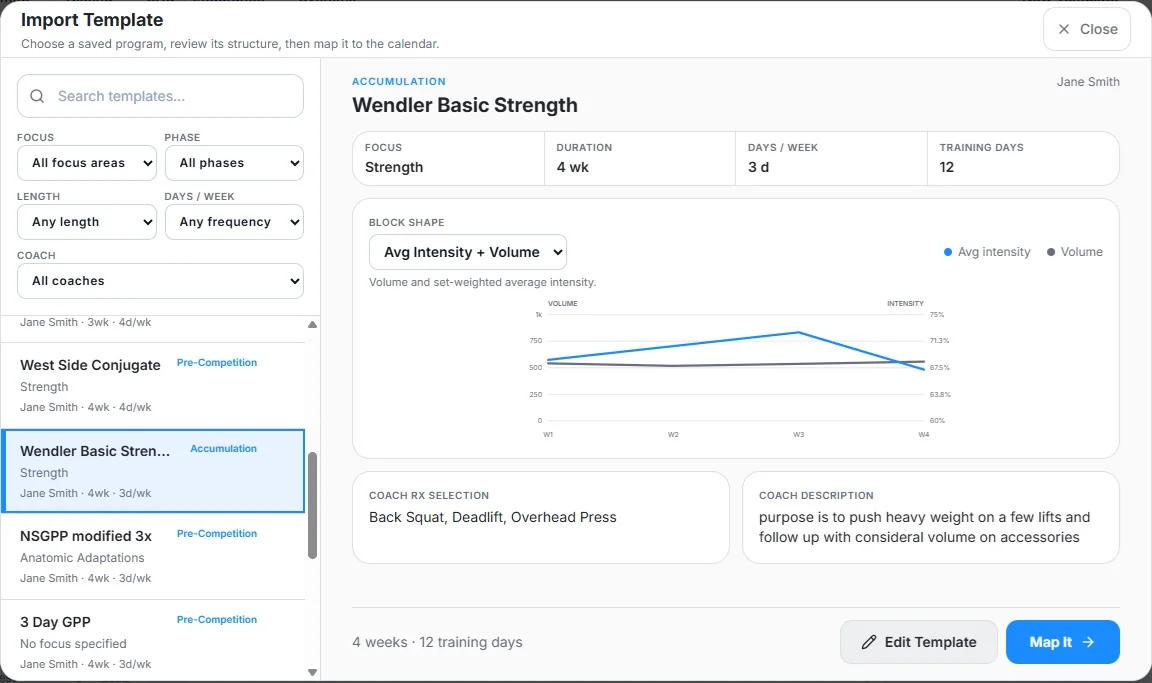This screenshot has width=1152, height=683.
Task: Select the NSGPP modified 3x template
Action: pyautogui.click(x=153, y=557)
